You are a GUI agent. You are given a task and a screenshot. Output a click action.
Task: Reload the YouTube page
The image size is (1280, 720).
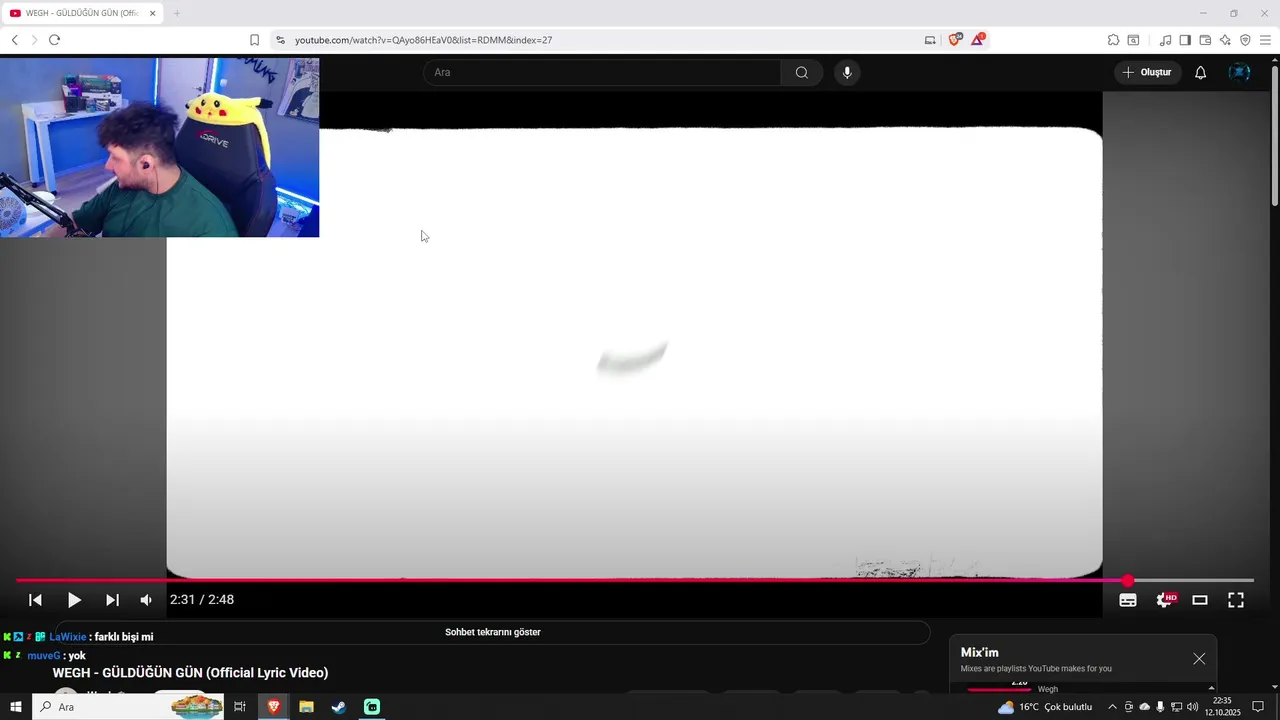click(x=54, y=40)
